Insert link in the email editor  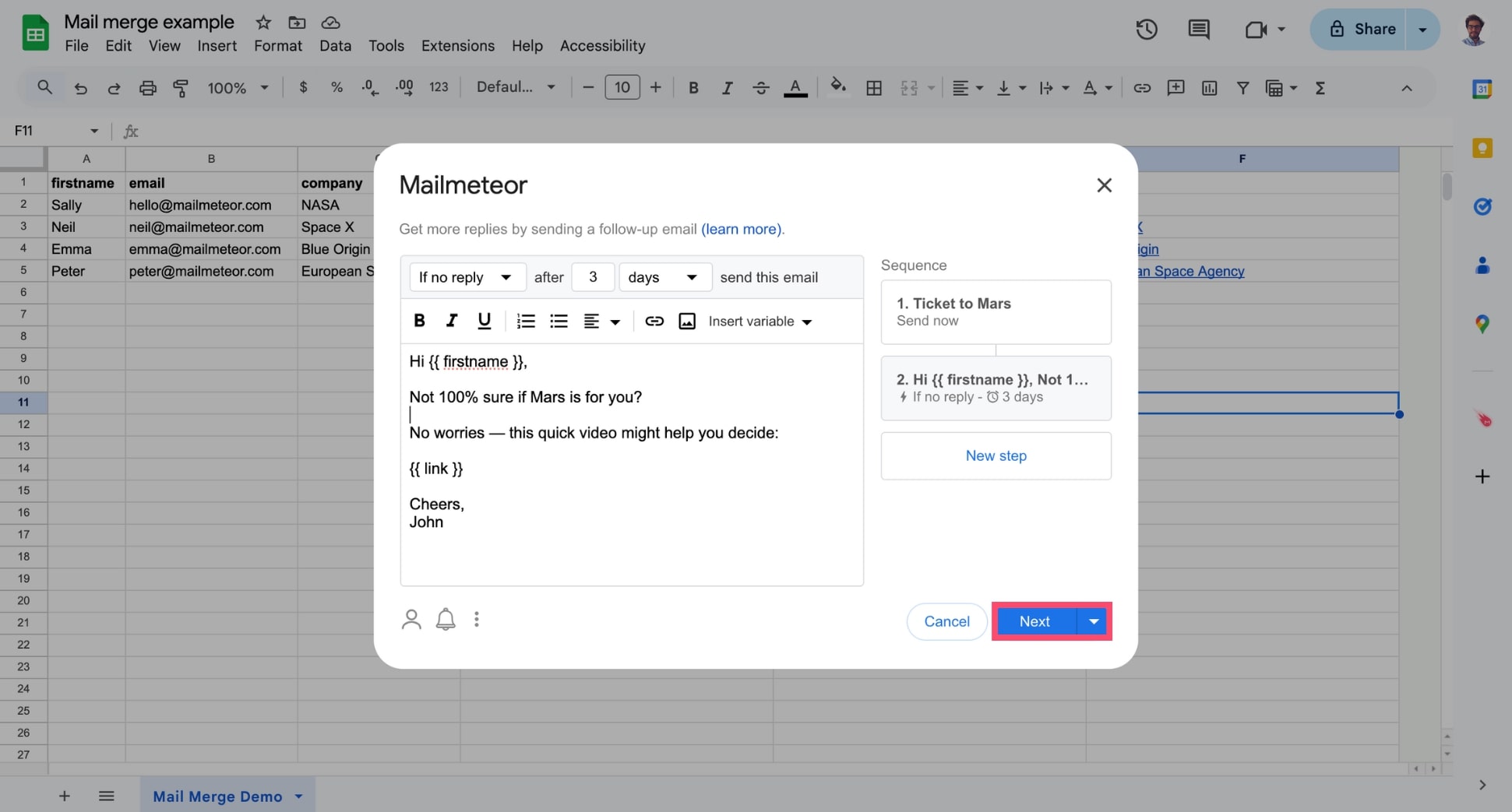pos(654,321)
